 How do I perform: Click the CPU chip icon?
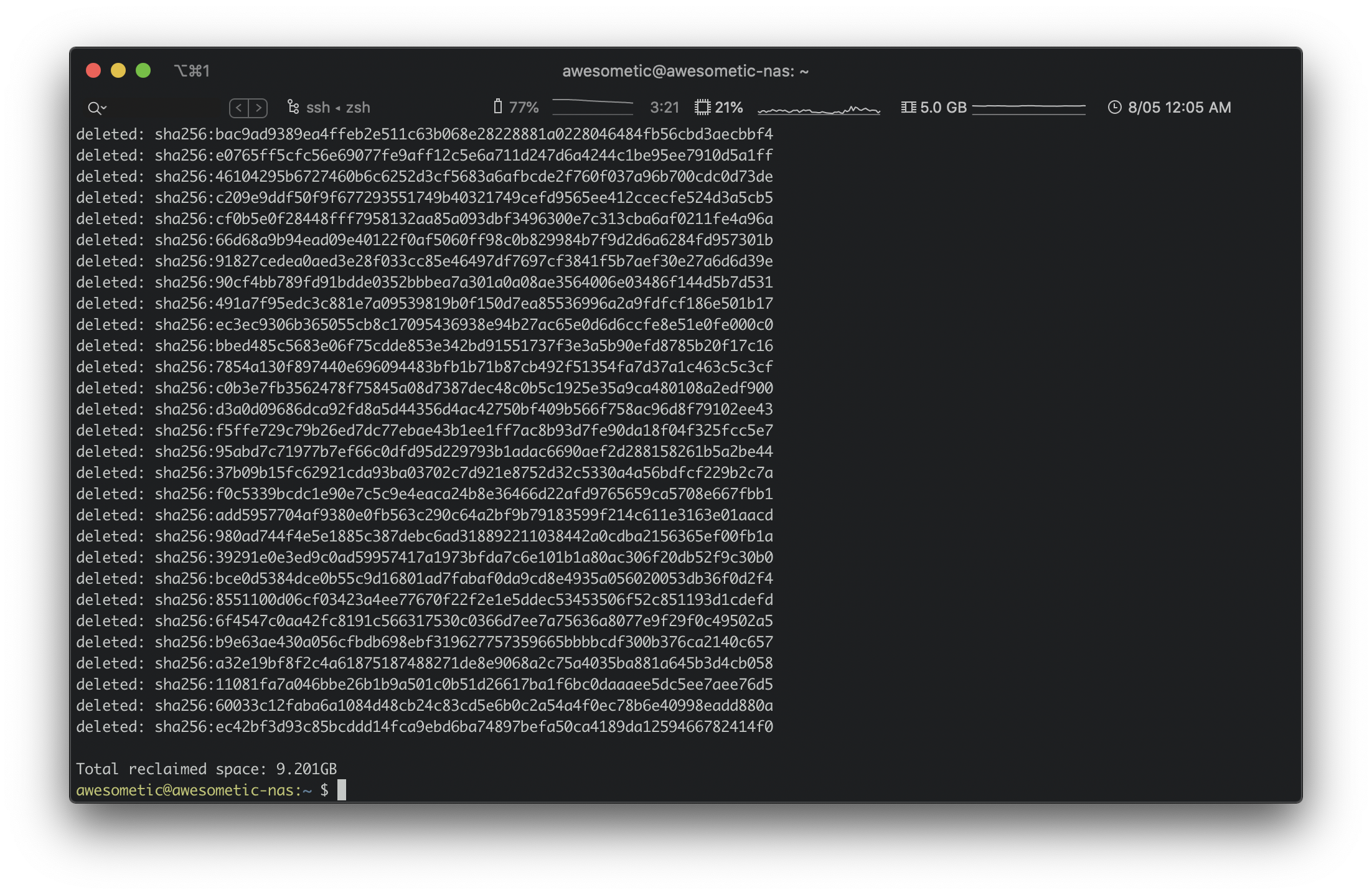(x=702, y=107)
